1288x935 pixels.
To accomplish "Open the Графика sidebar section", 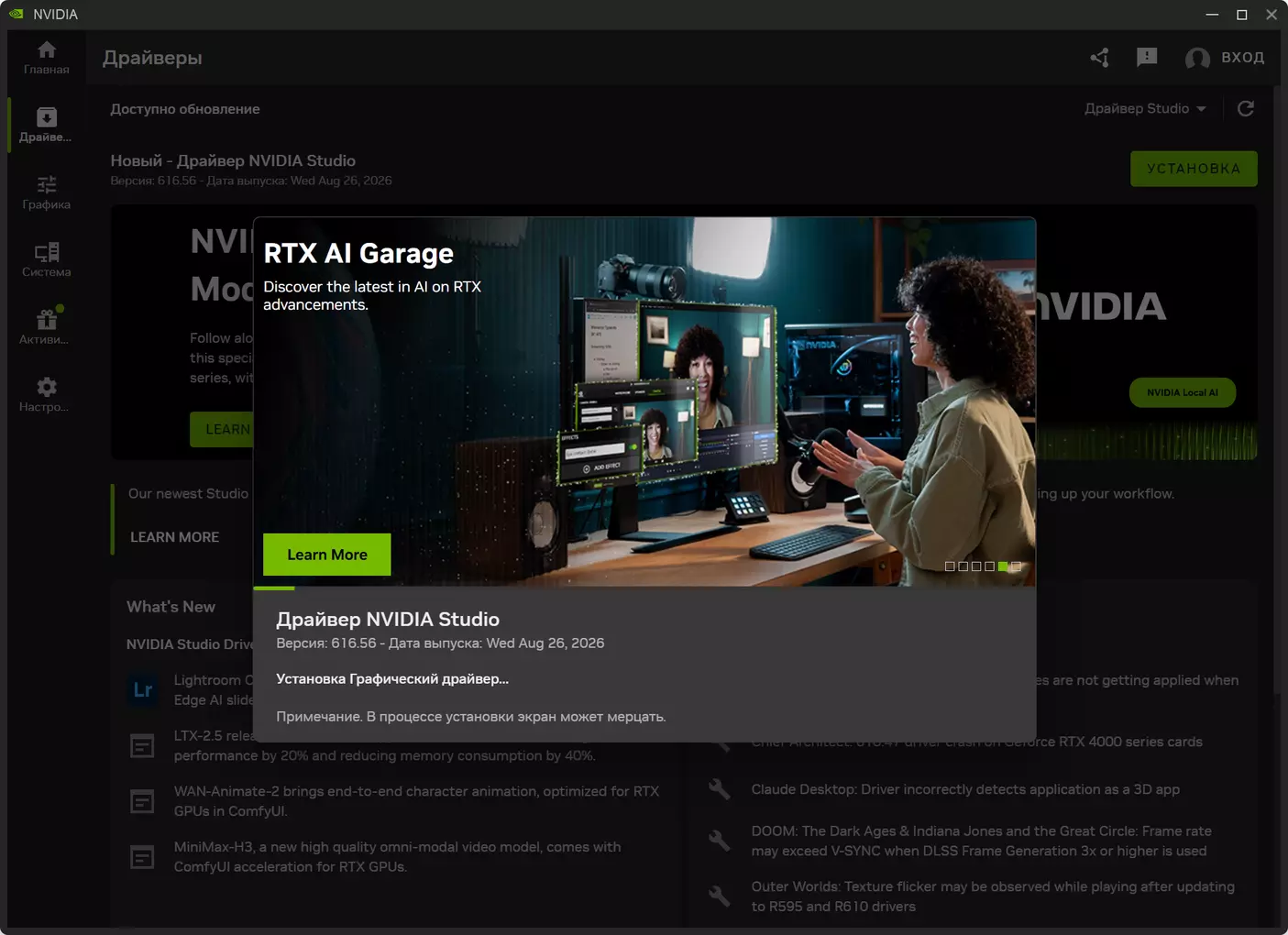I will (46, 192).
